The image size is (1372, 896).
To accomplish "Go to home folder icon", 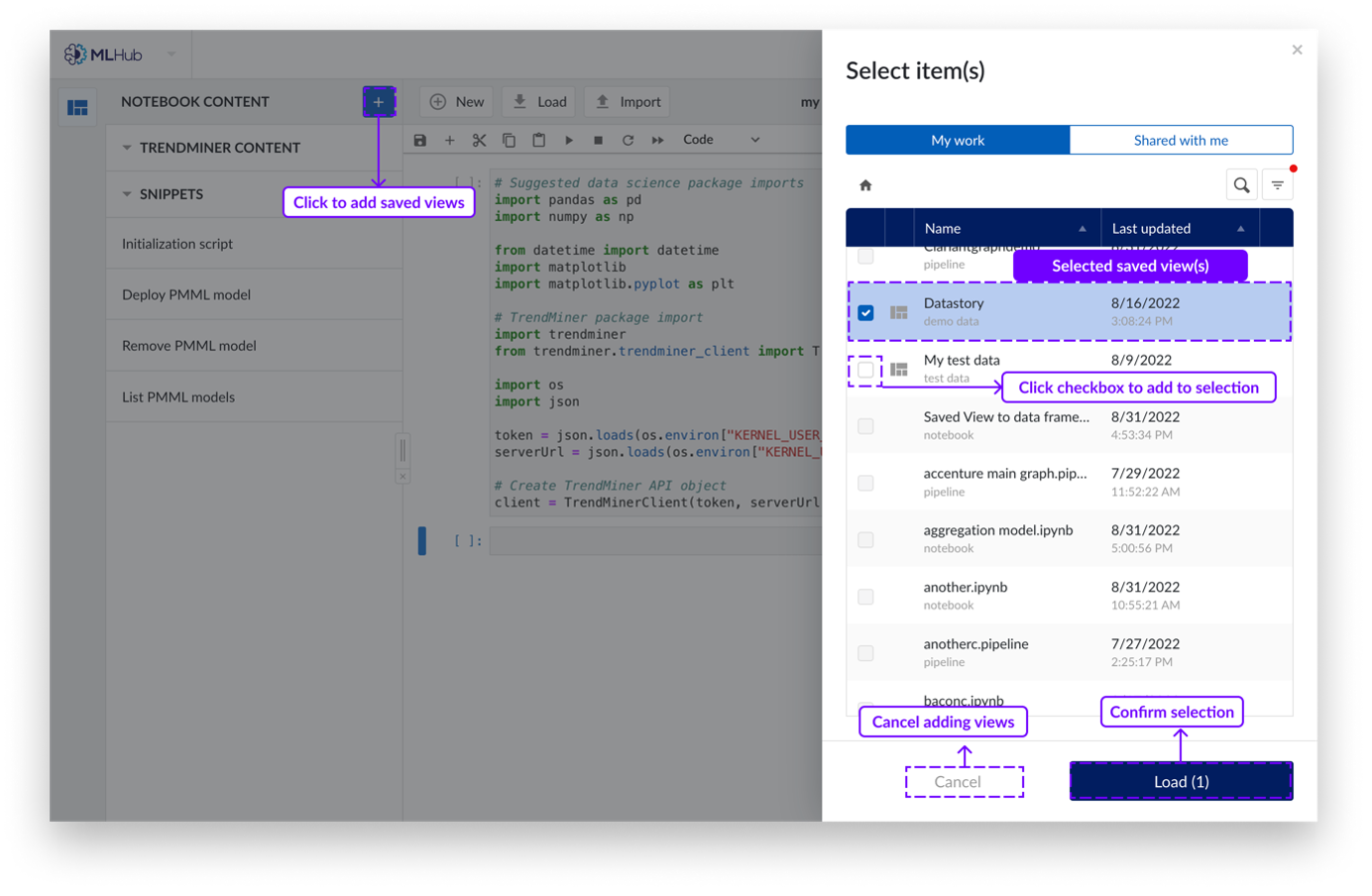I will tap(865, 185).
